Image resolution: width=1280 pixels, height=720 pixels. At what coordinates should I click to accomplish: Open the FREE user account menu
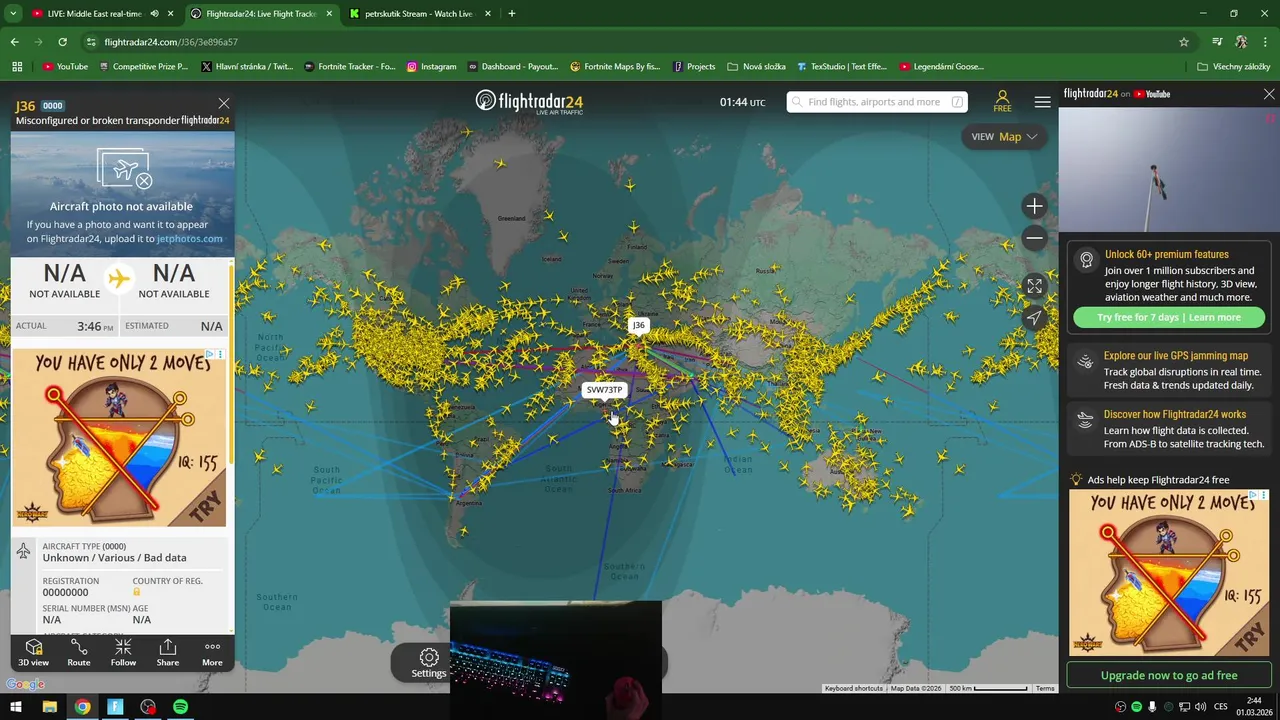tap(1002, 101)
